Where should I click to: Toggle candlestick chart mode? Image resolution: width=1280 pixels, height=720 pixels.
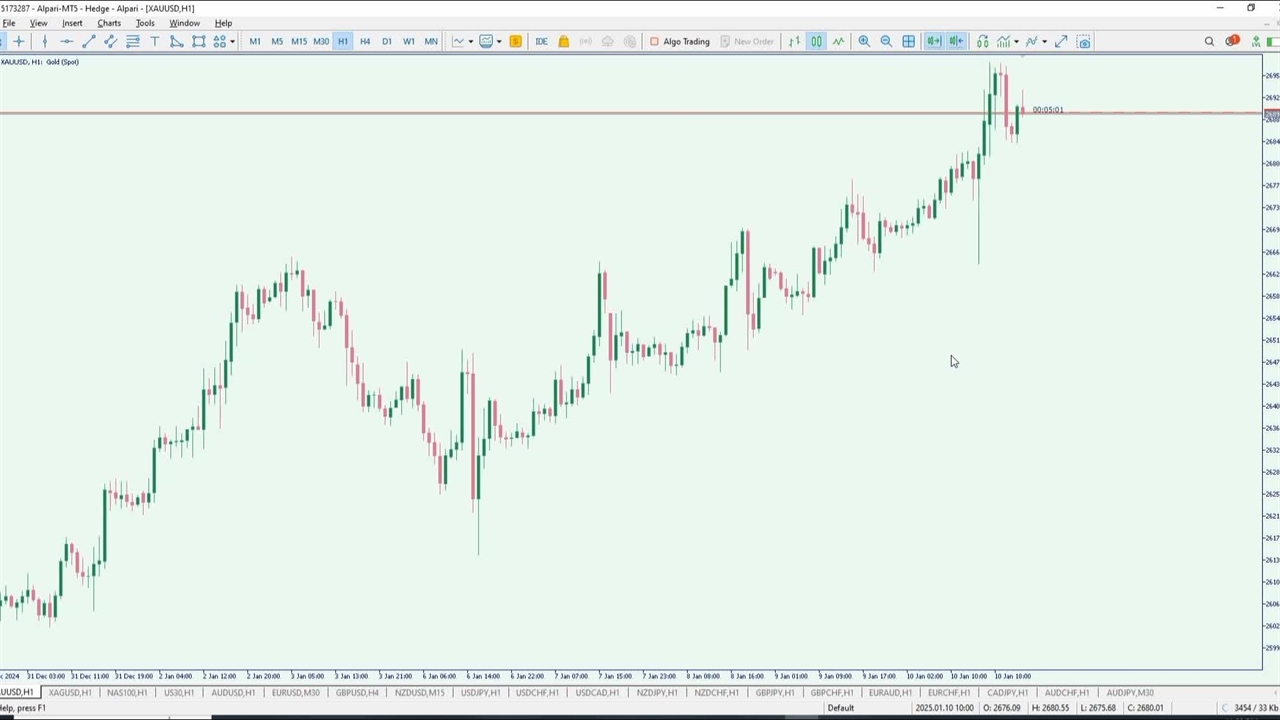click(816, 41)
